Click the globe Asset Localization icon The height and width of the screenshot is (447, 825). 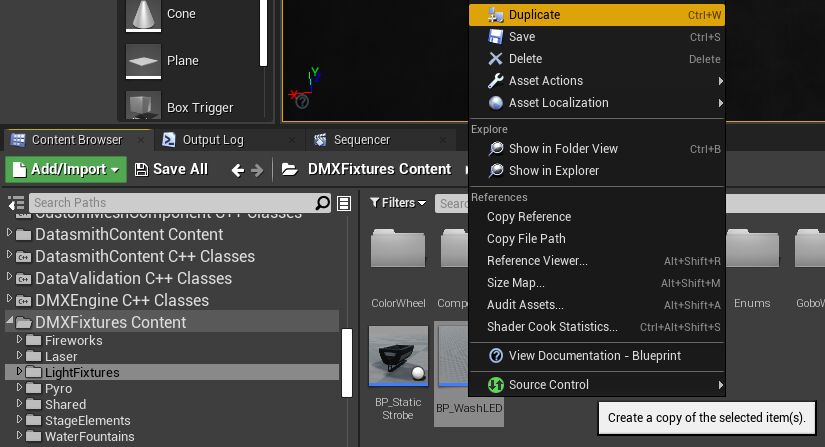(496, 103)
